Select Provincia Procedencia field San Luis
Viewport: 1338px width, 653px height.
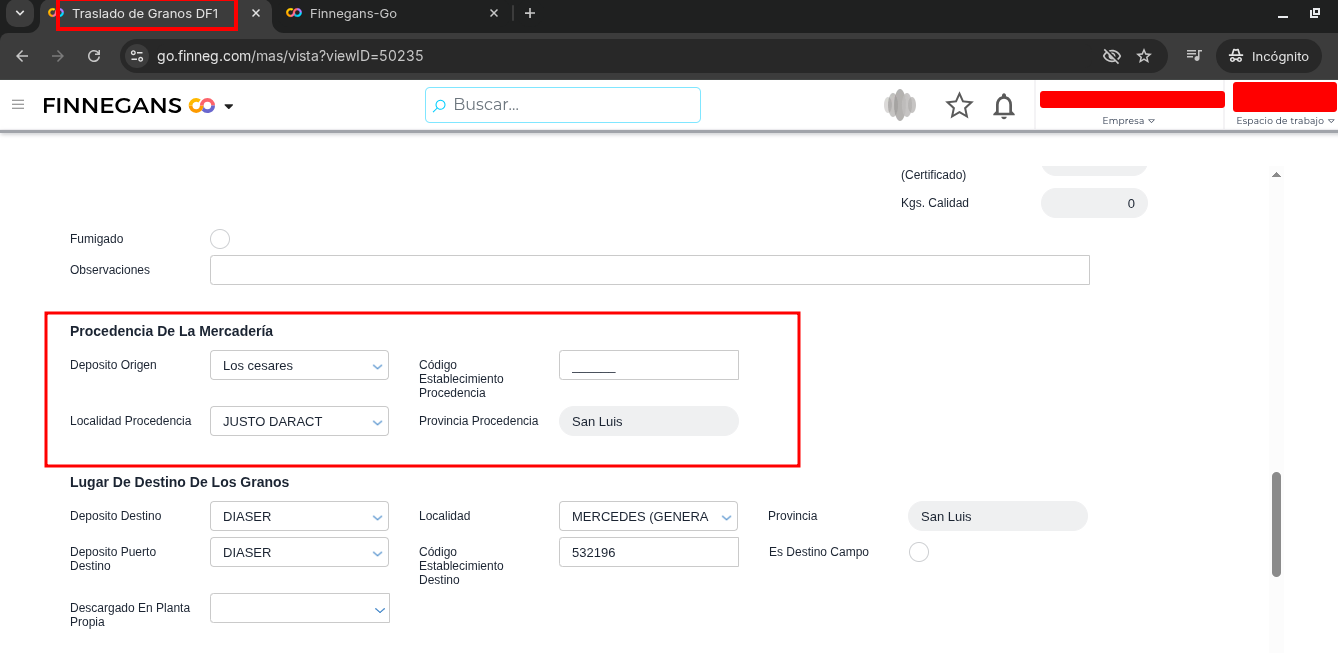click(648, 421)
